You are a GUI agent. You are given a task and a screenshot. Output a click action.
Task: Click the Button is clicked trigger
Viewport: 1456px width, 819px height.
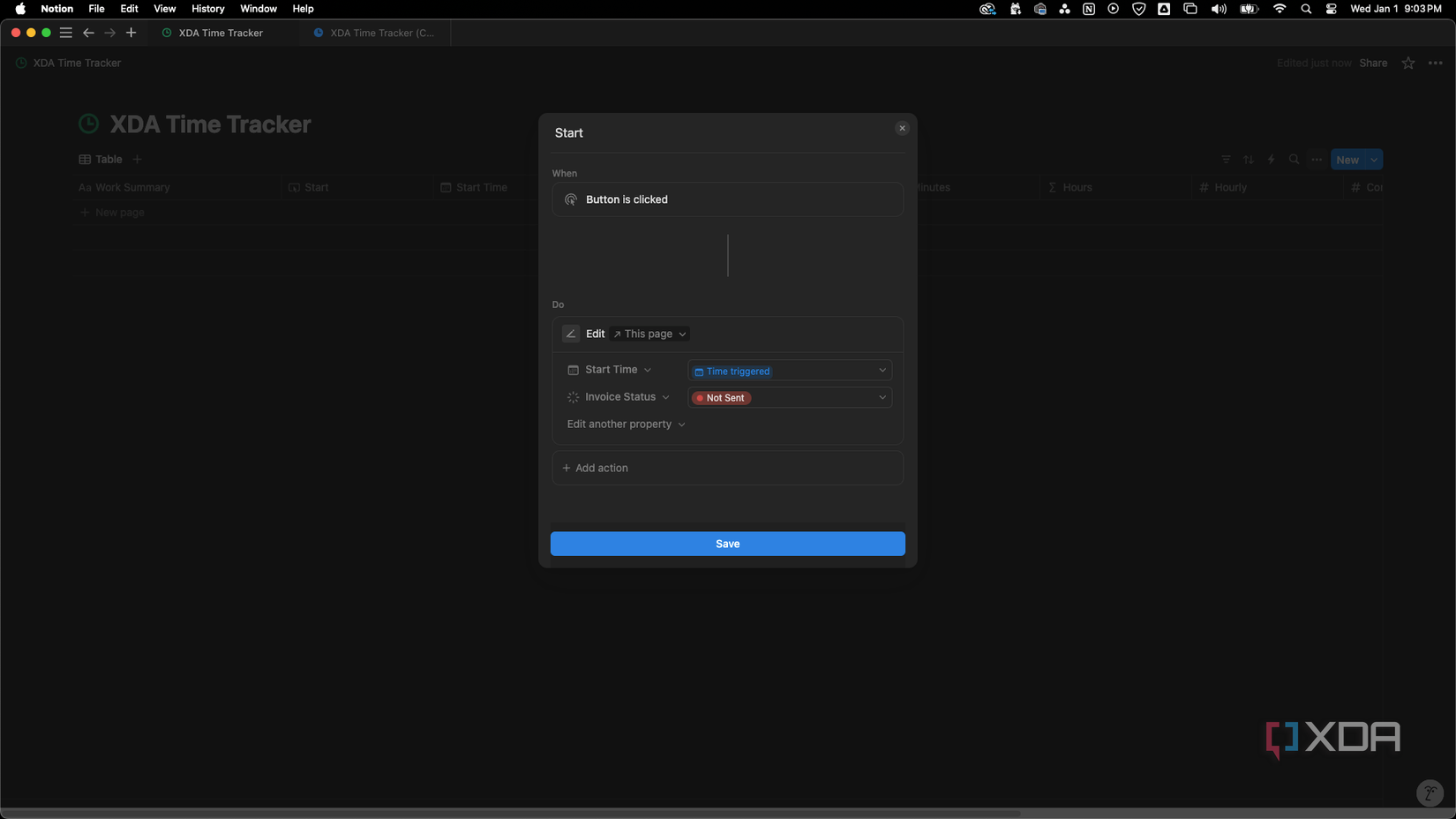point(727,199)
